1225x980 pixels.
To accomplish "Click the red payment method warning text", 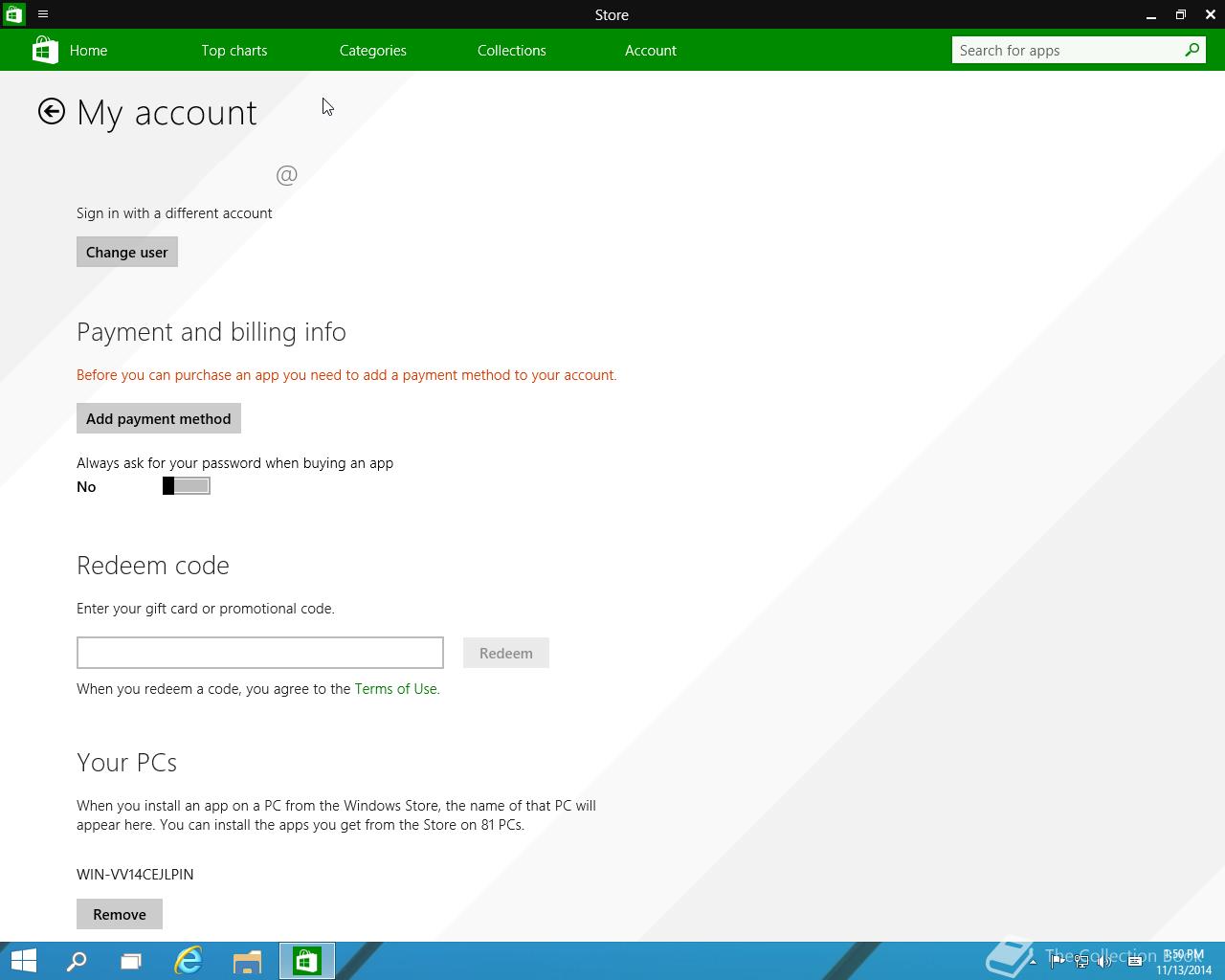I will 346,375.
